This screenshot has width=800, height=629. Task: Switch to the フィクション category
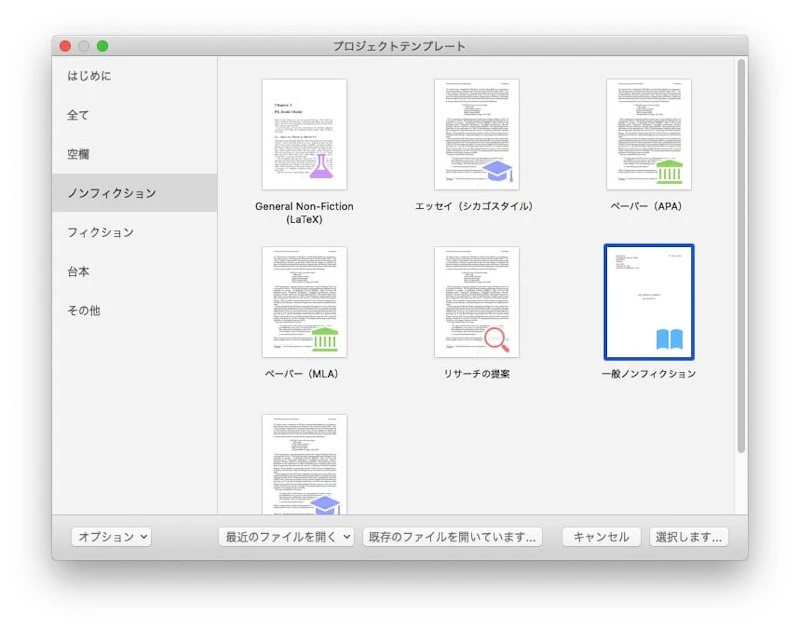pos(135,232)
